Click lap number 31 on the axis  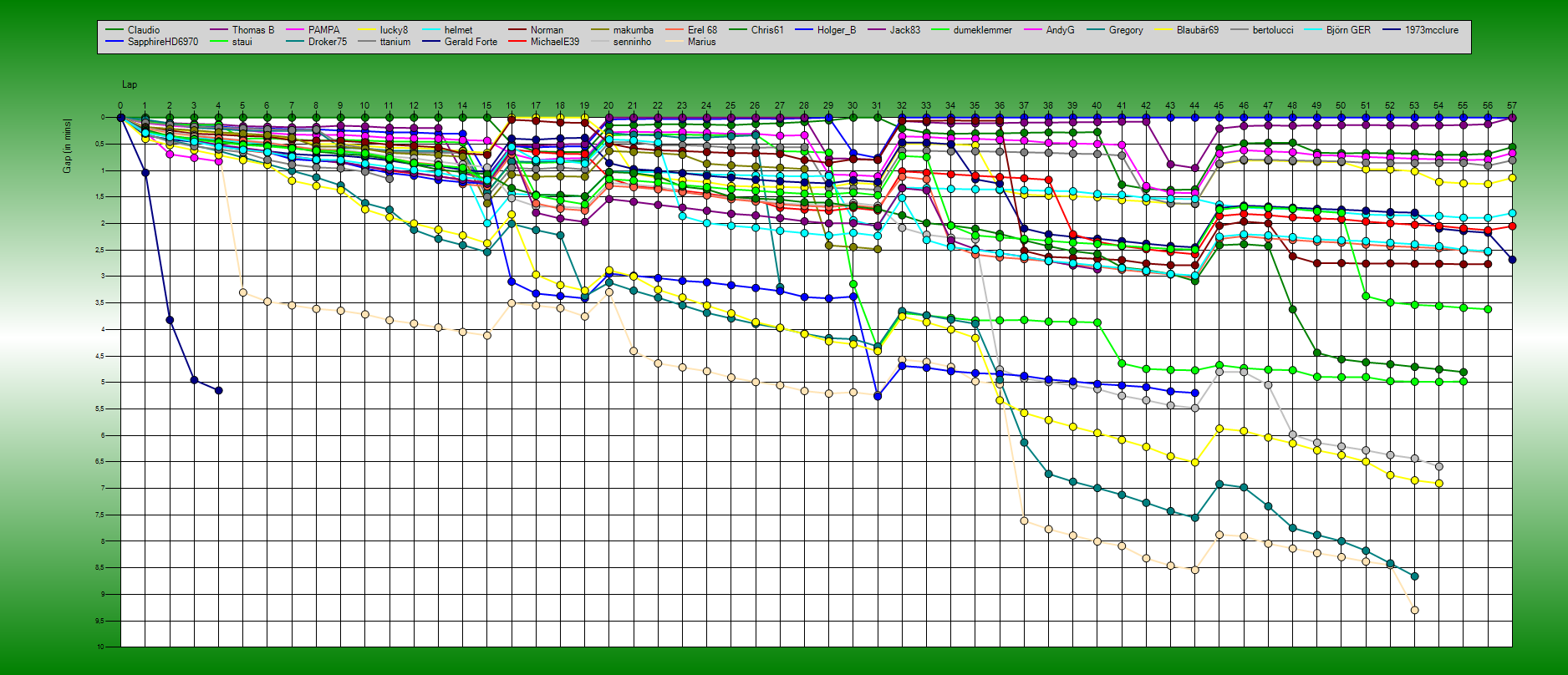pos(877,106)
